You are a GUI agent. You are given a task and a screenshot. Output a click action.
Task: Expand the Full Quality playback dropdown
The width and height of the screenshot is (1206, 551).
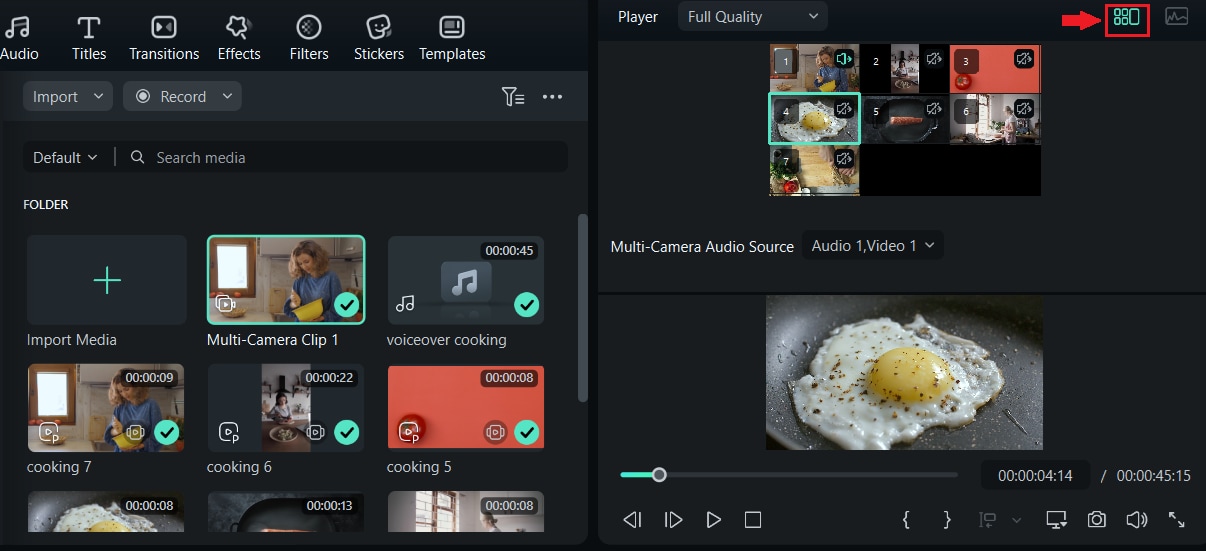(x=753, y=16)
